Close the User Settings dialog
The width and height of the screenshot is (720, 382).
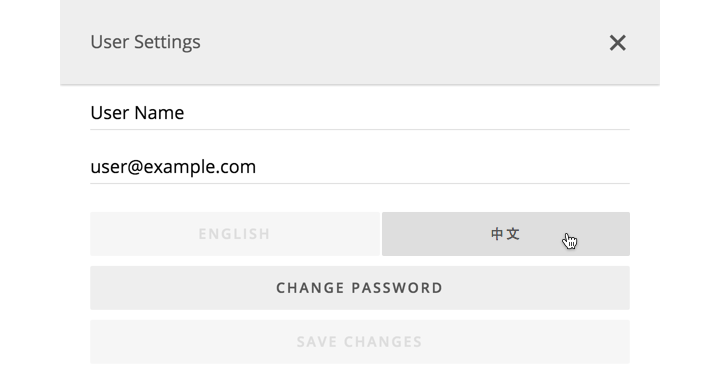tap(618, 43)
